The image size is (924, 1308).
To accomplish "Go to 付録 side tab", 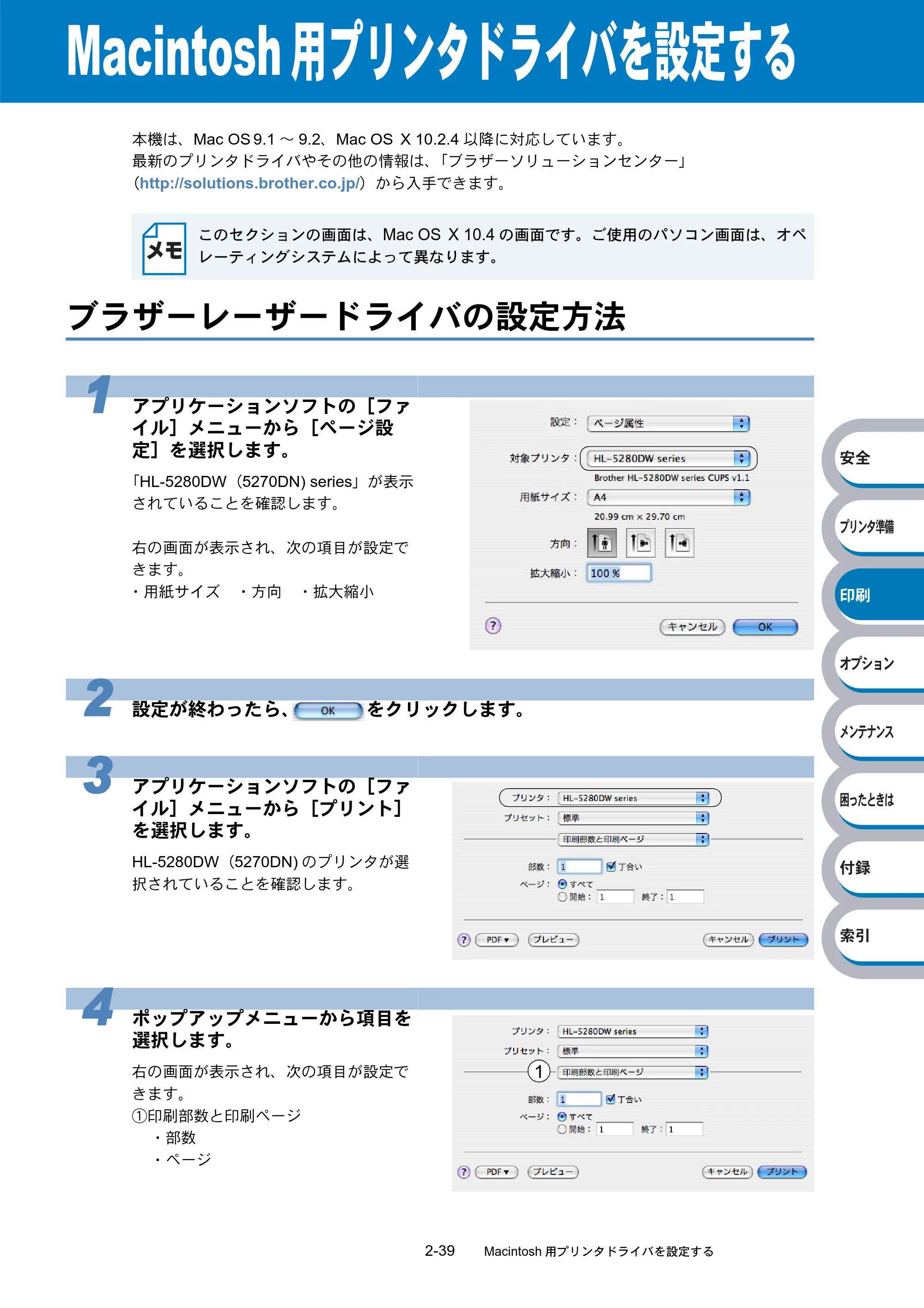I will click(880, 868).
